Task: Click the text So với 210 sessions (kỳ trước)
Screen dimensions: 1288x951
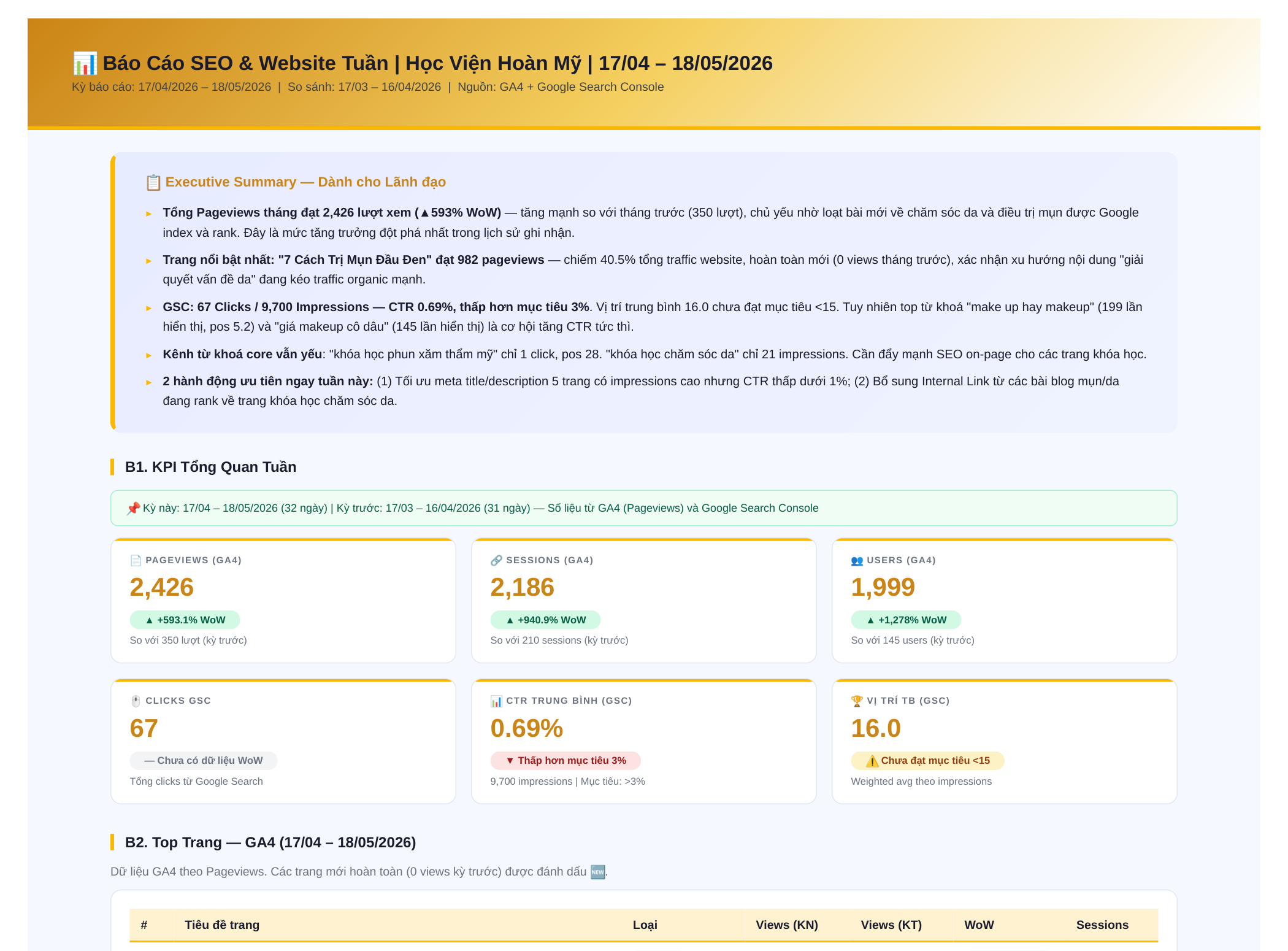Action: (559, 641)
